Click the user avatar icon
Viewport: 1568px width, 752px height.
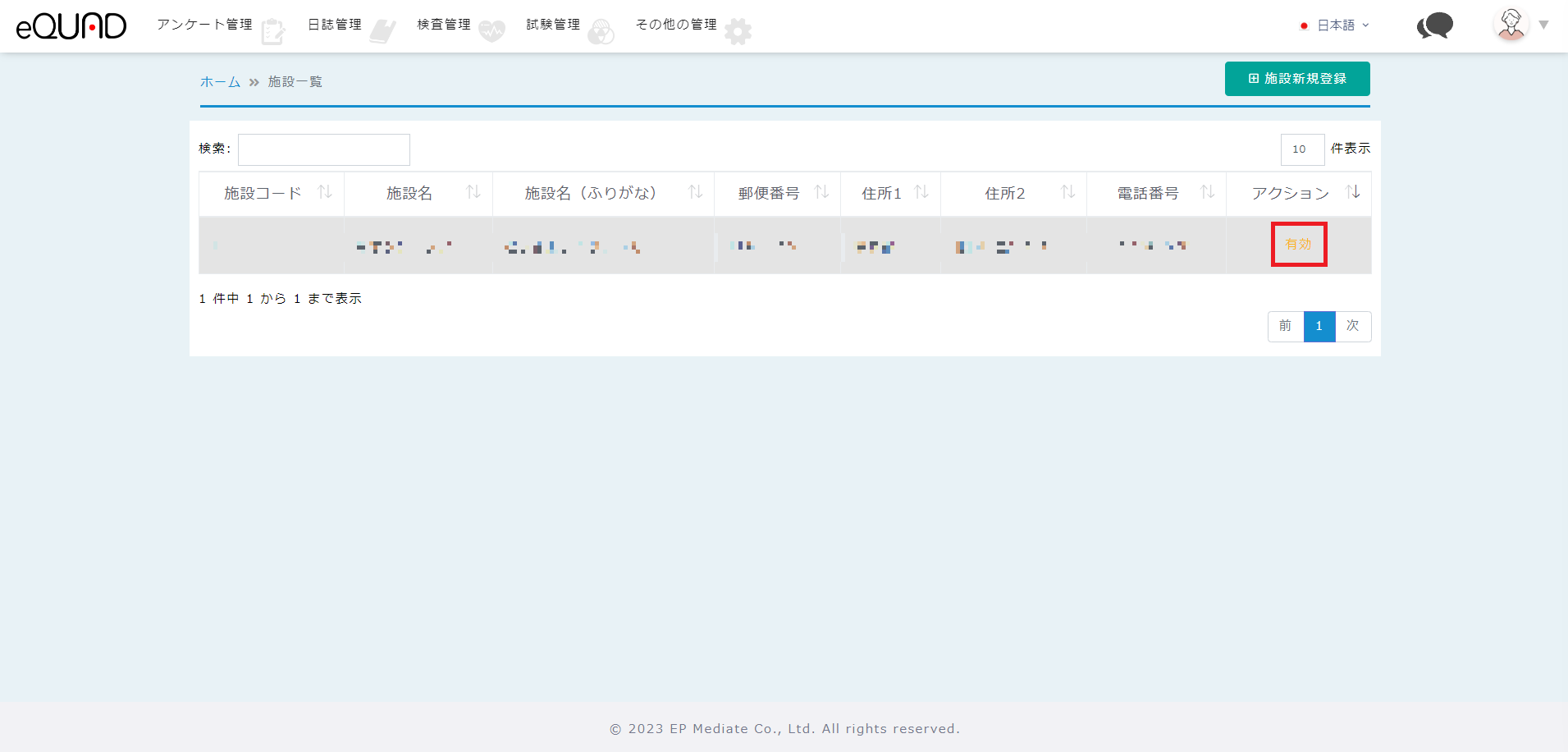1511,25
